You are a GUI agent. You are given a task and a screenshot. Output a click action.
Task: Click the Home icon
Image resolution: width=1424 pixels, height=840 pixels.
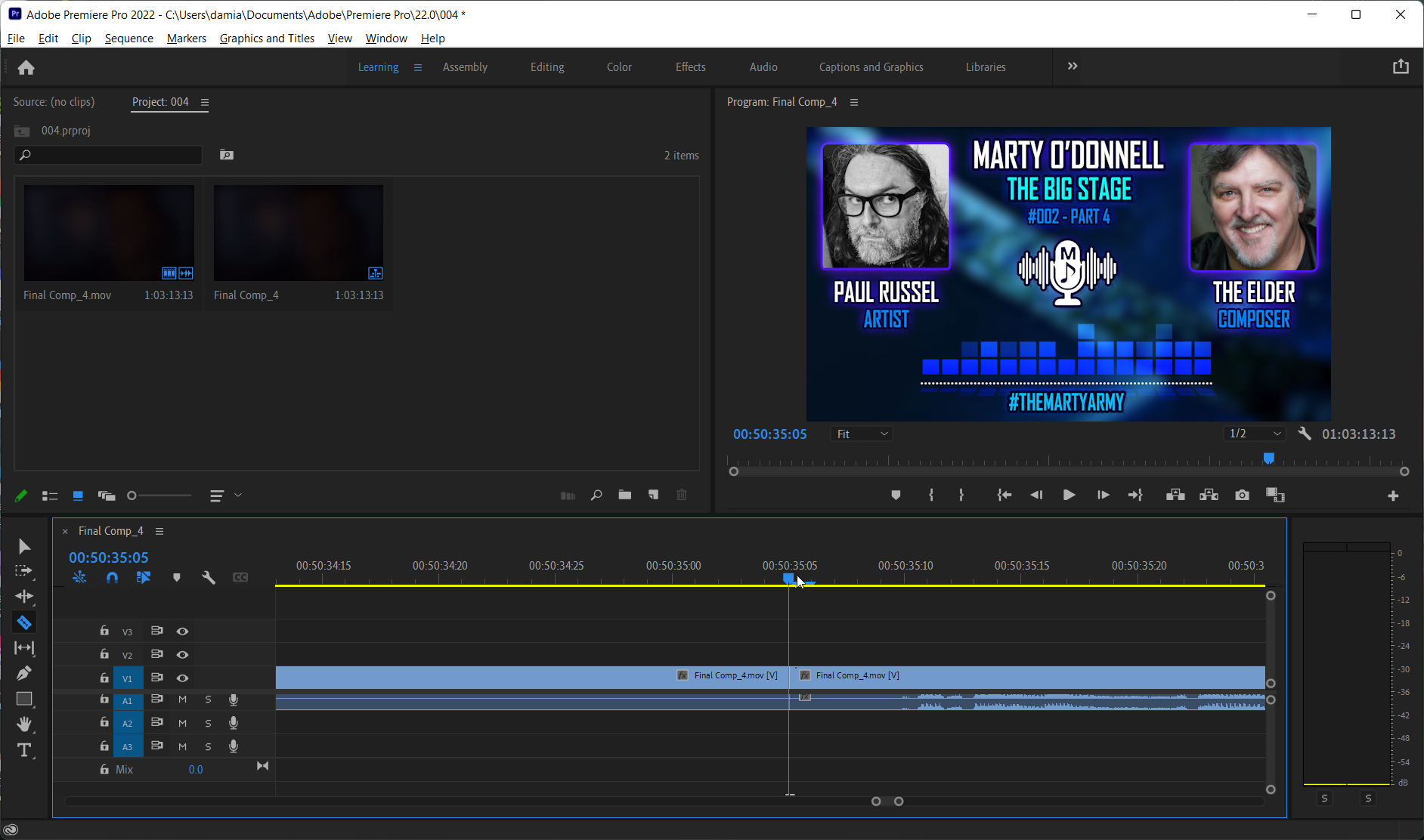(x=26, y=68)
